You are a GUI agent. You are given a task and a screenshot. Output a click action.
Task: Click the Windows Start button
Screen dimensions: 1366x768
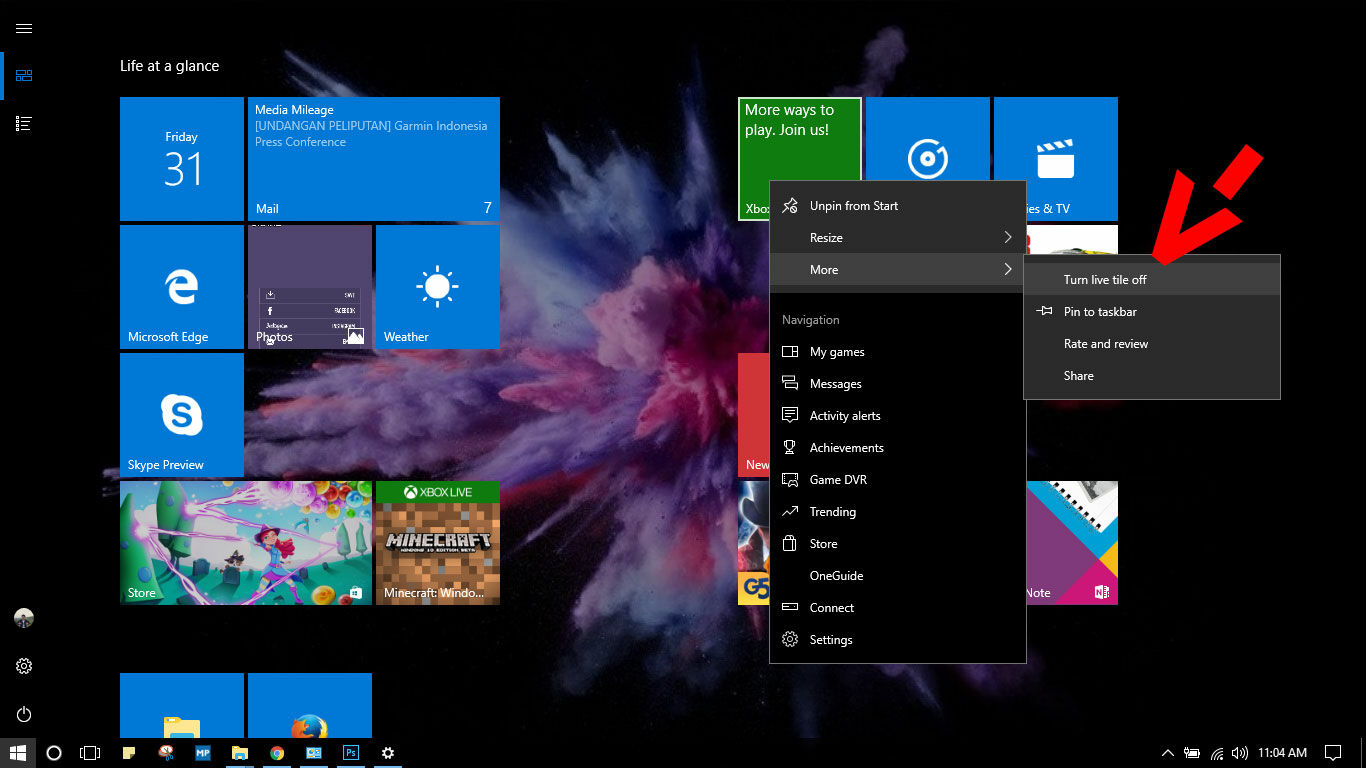coord(17,753)
